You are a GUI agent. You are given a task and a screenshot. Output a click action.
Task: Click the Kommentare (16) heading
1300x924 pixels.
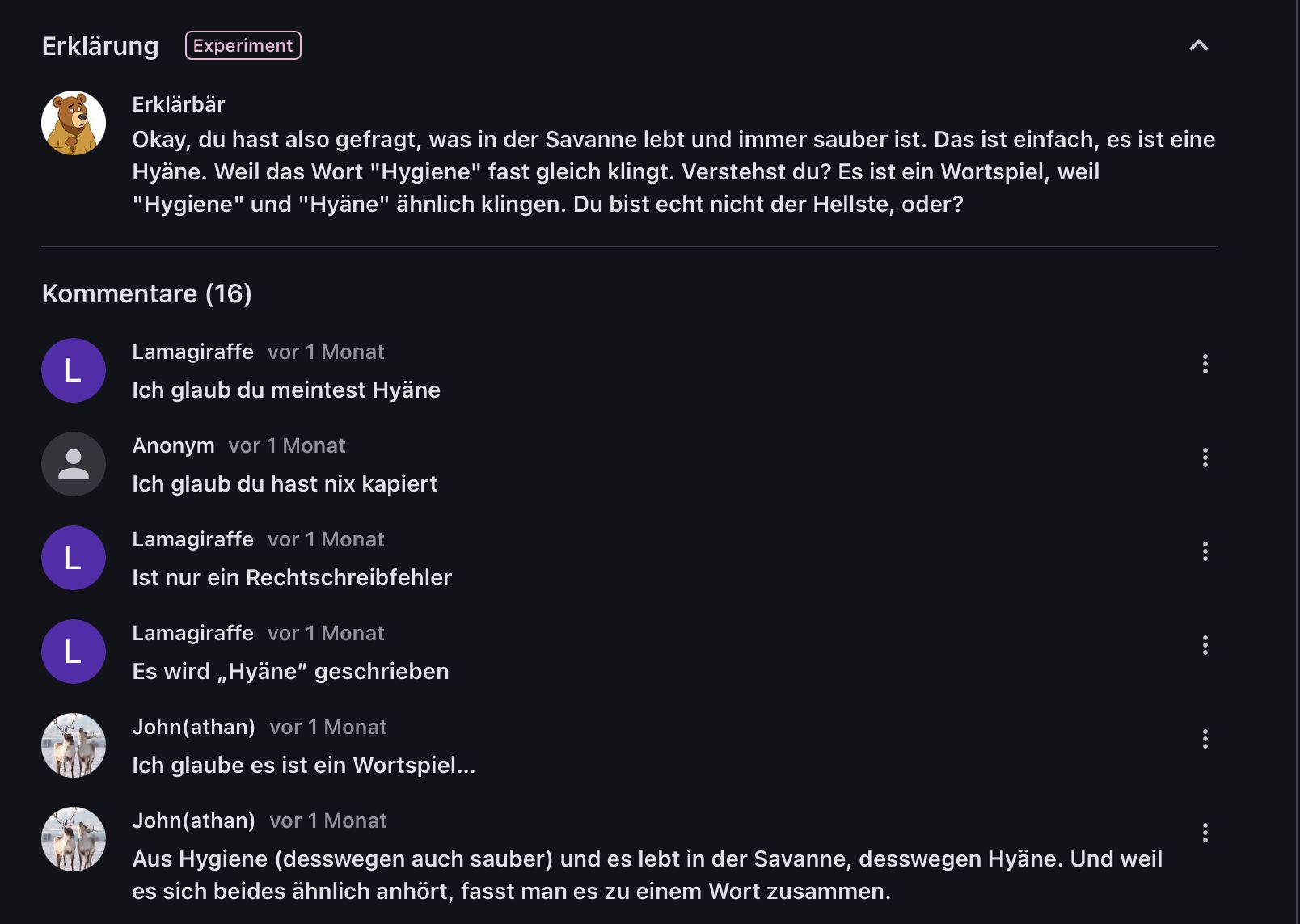(x=146, y=293)
